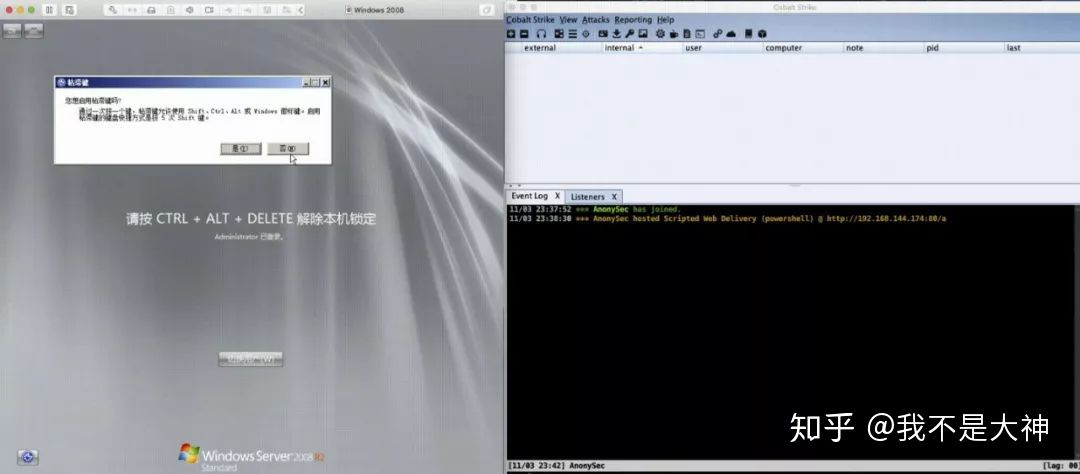The height and width of the screenshot is (474, 1080).
Task: Click the 'AnonySec has joined' log line
Action: [x=595, y=209]
